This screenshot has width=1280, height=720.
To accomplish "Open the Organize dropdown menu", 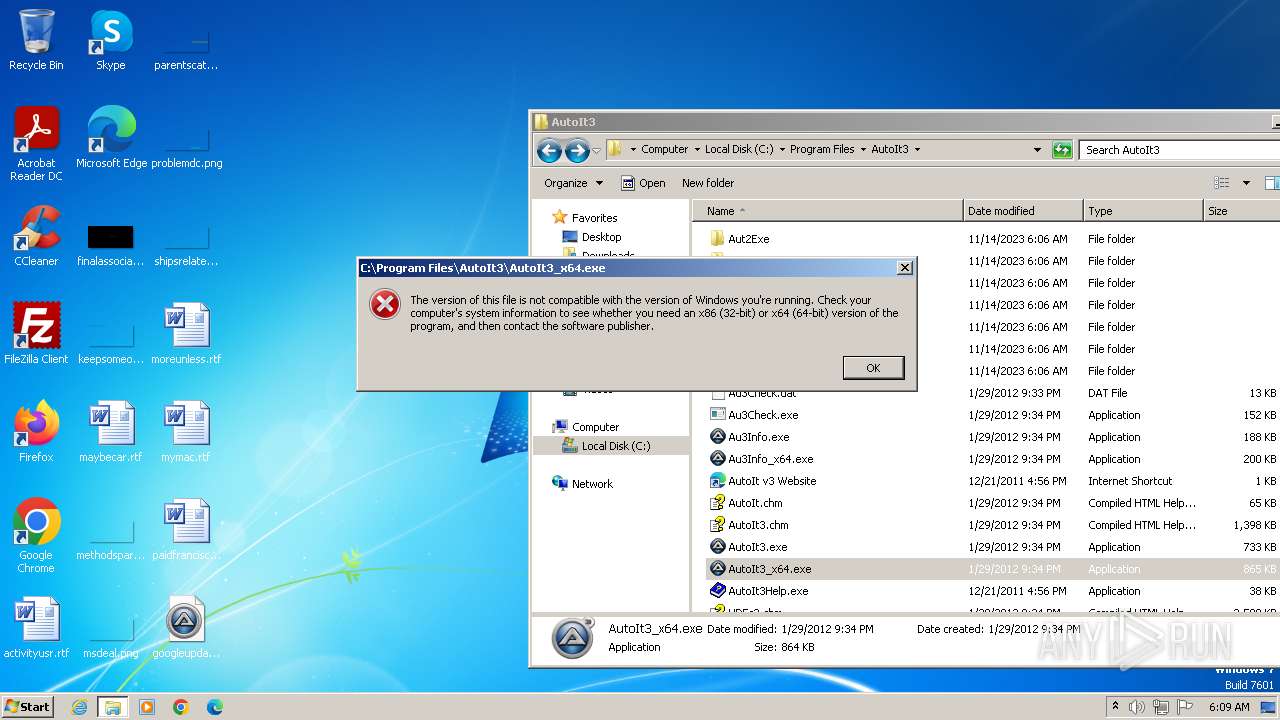I will (x=573, y=183).
